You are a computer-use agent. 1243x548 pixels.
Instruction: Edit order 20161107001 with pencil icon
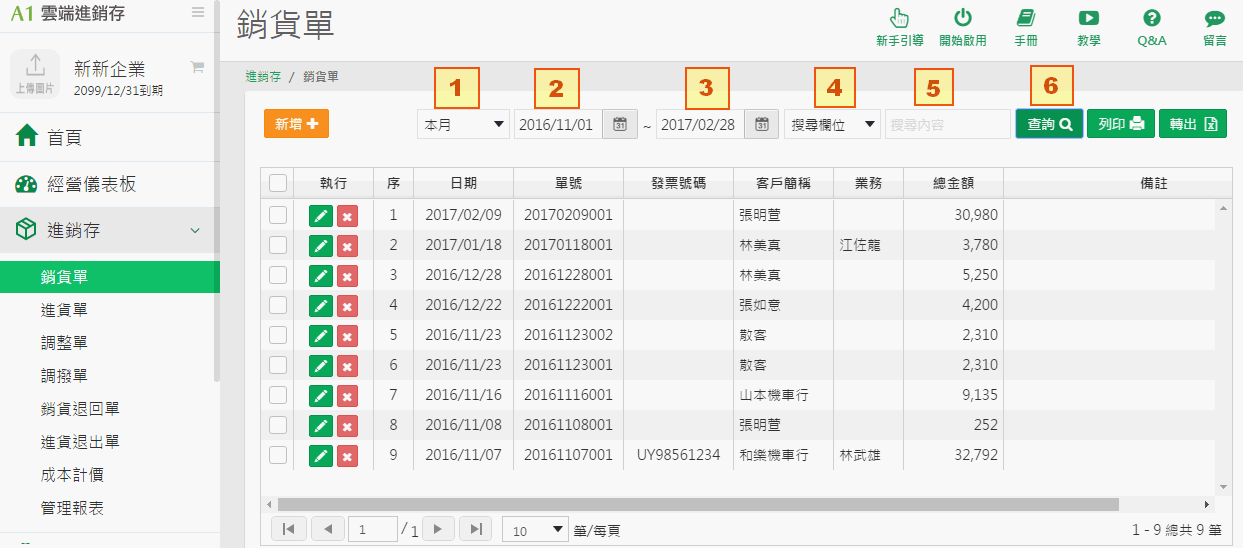(320, 455)
